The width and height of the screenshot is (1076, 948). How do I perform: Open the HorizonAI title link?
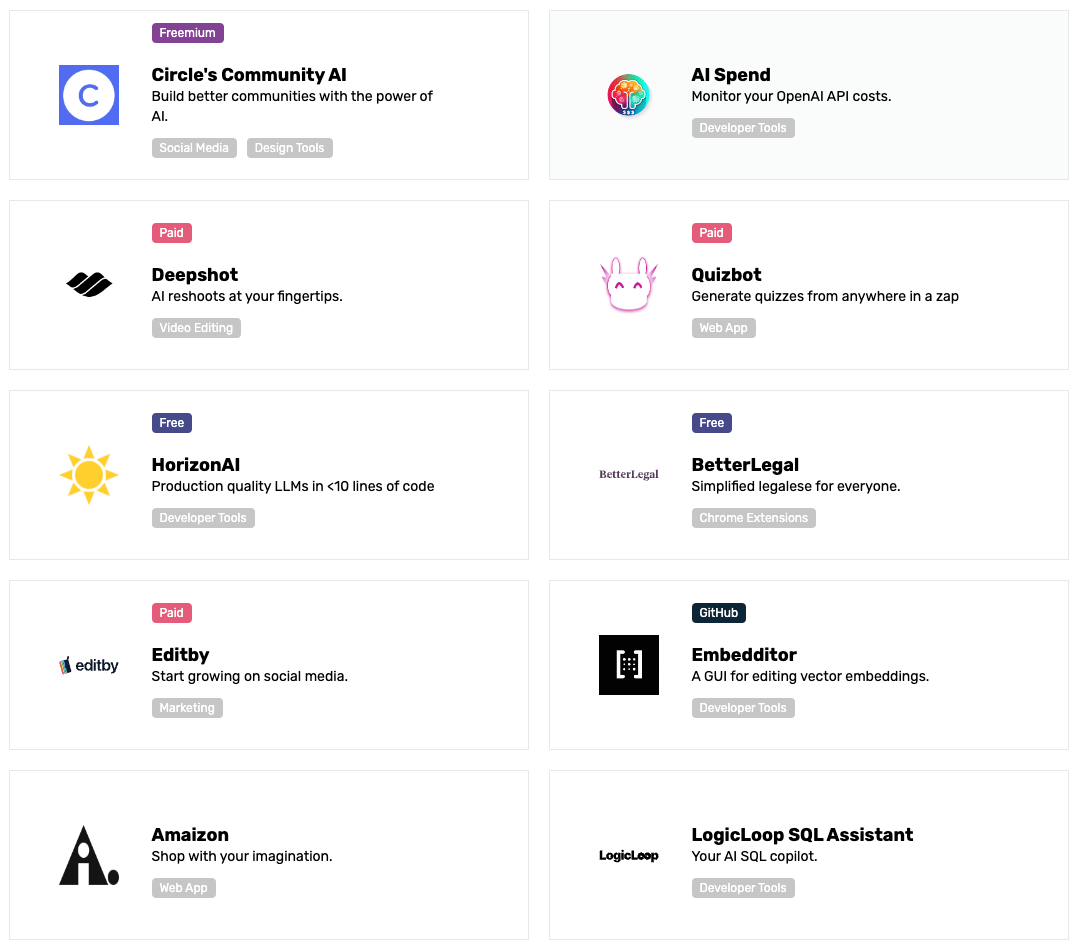196,465
